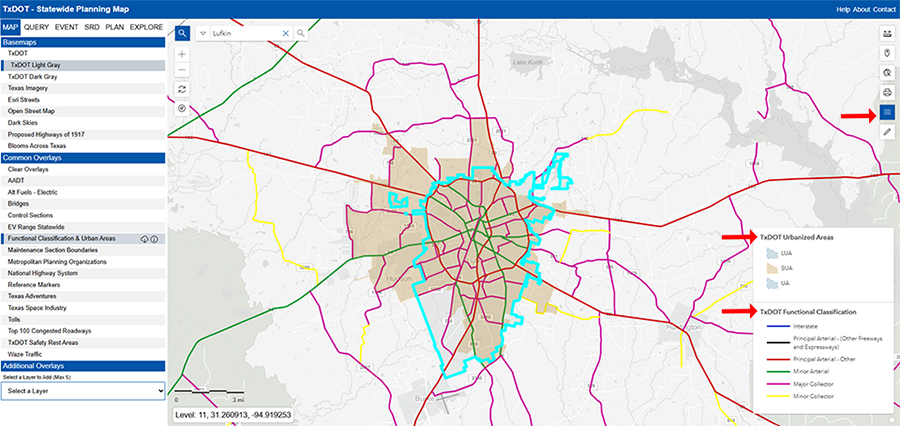
Task: Click the refresh arrows map button
Action: point(182,89)
